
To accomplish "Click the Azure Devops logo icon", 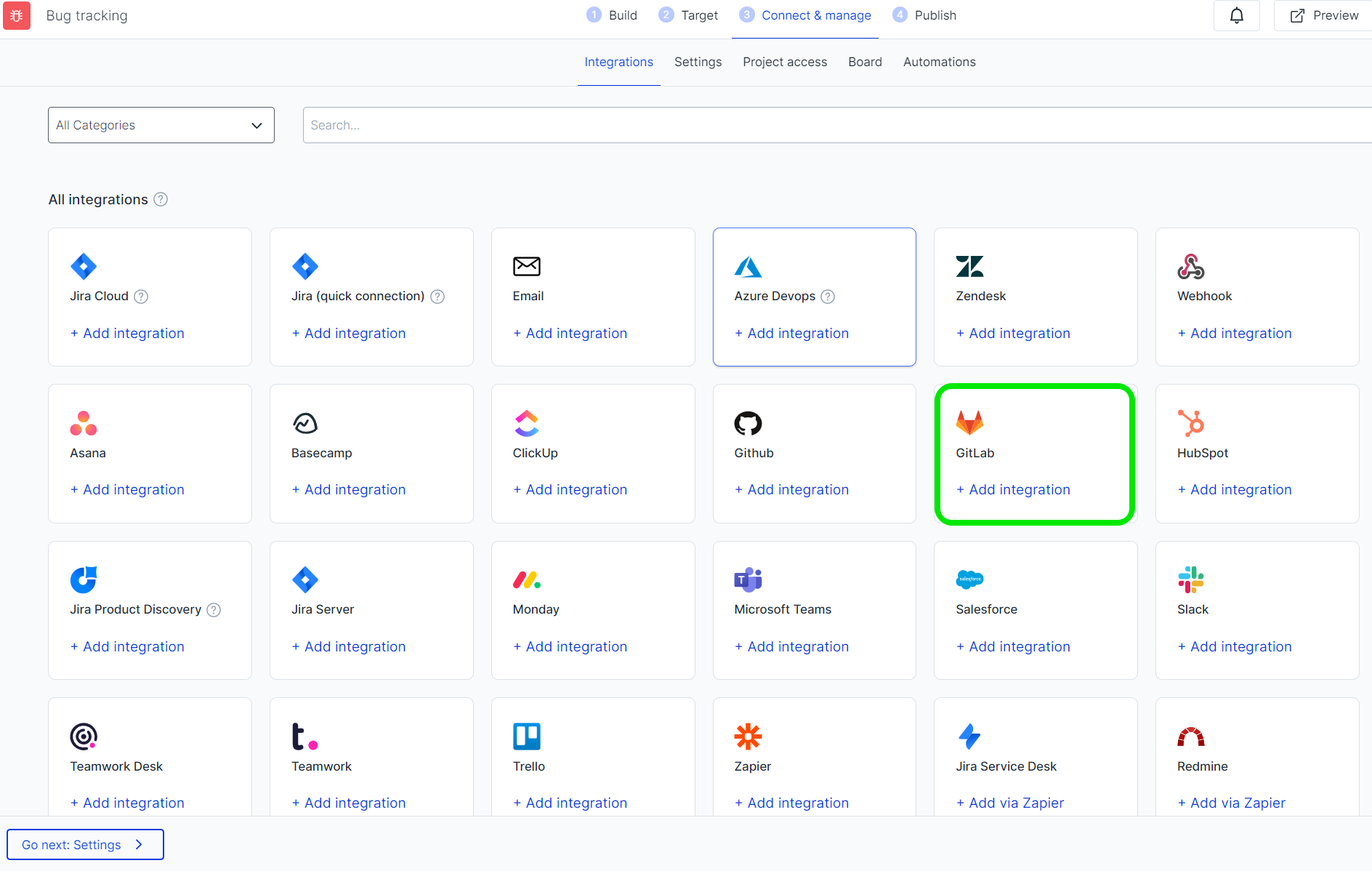I will pos(748,267).
